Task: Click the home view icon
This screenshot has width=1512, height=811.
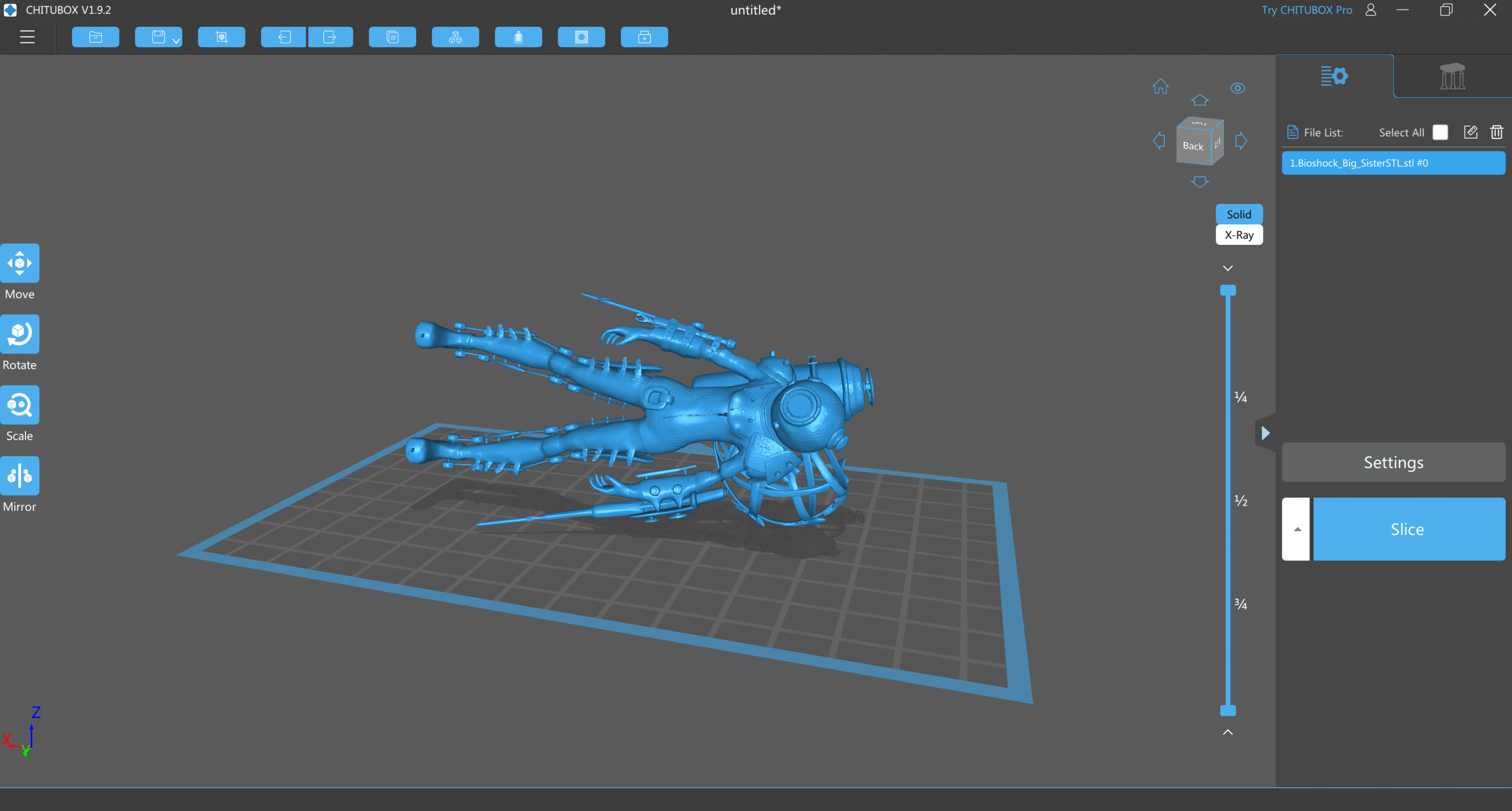Action: pos(1160,87)
